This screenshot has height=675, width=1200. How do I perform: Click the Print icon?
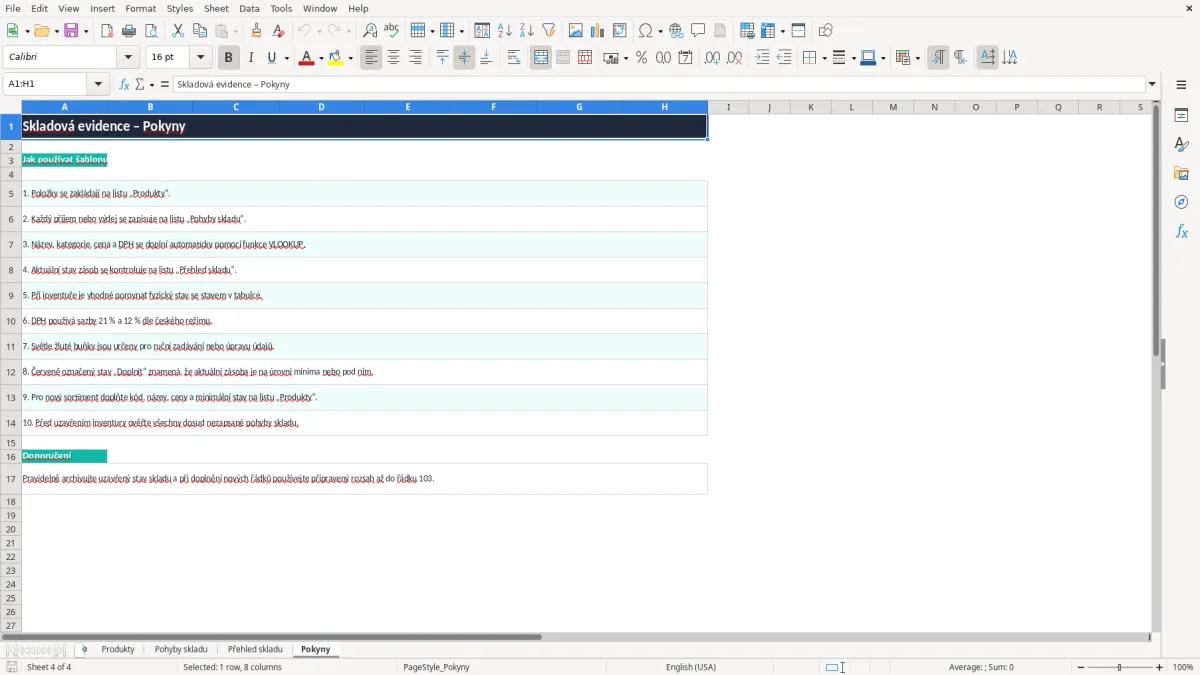(129, 31)
